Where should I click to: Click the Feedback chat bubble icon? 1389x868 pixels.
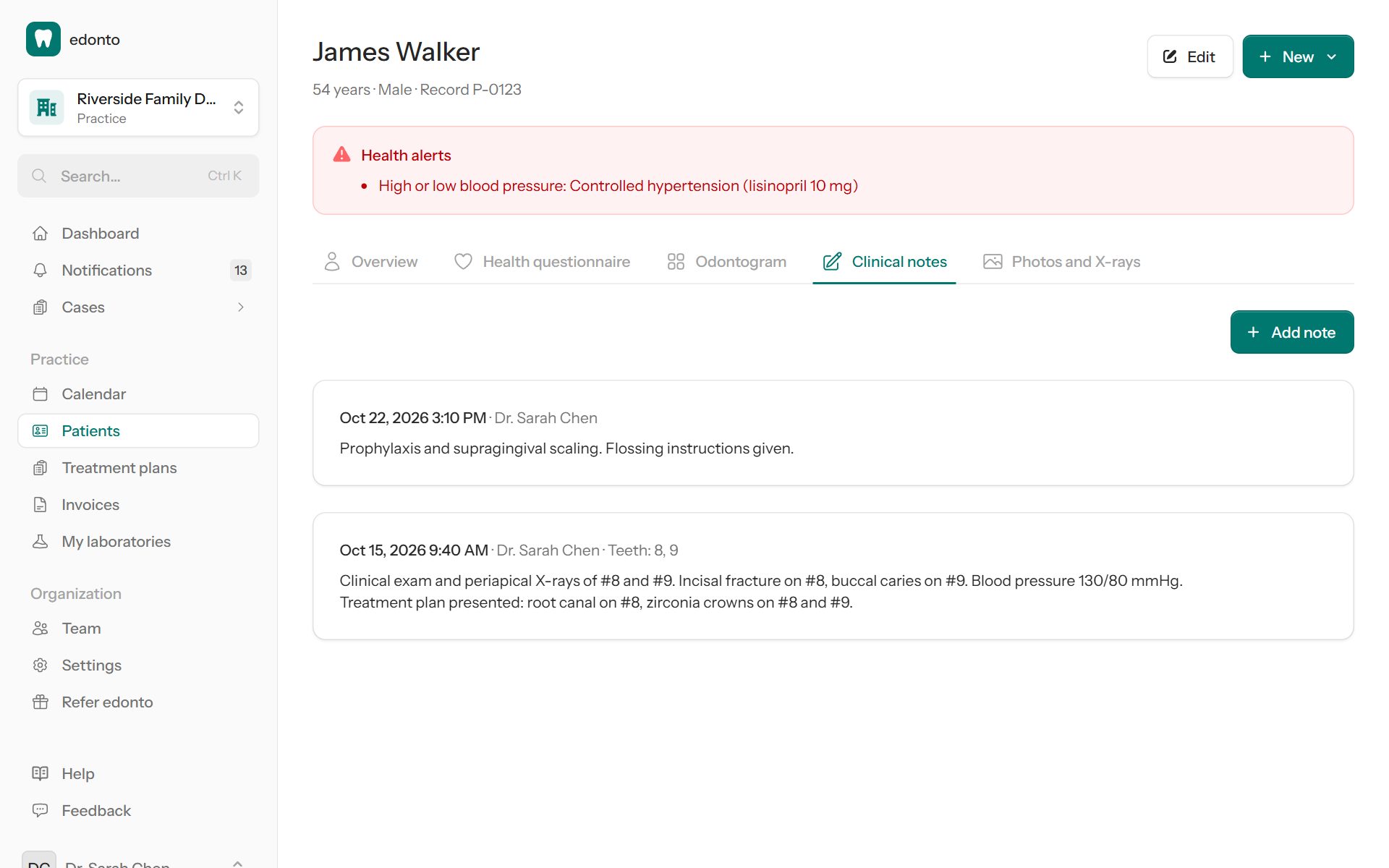tap(41, 811)
